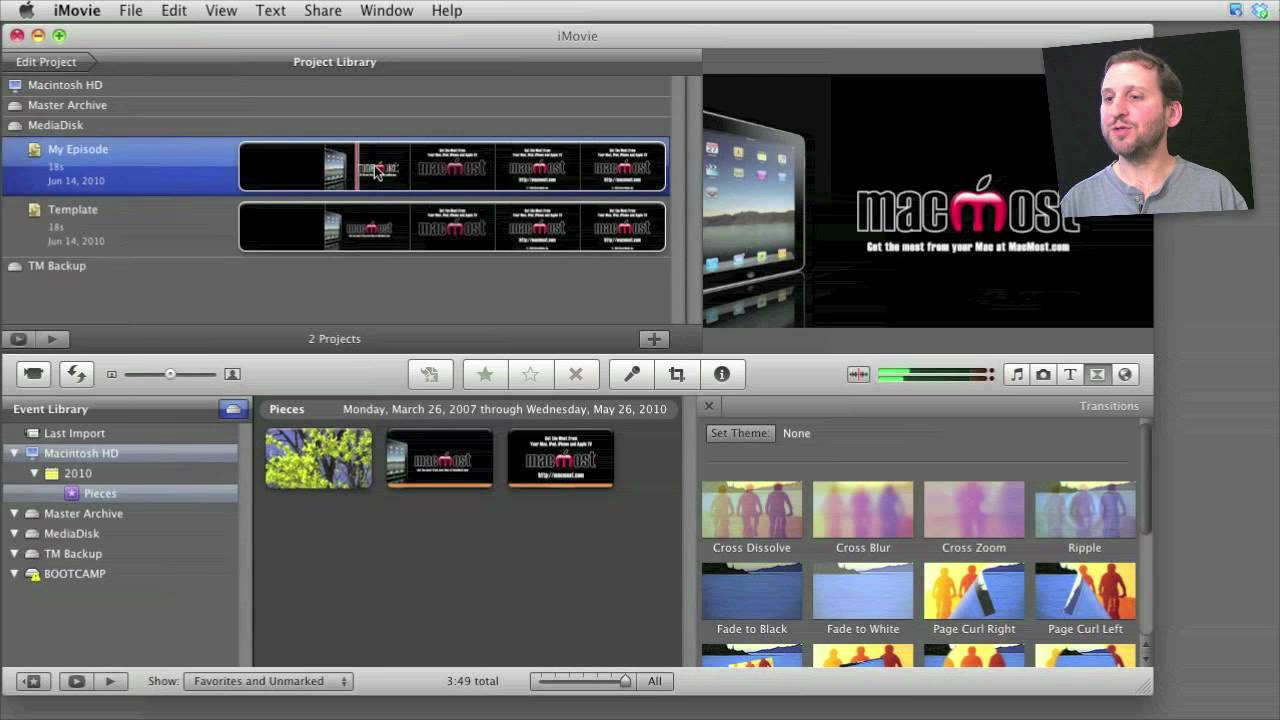Open the View menu

click(x=221, y=10)
